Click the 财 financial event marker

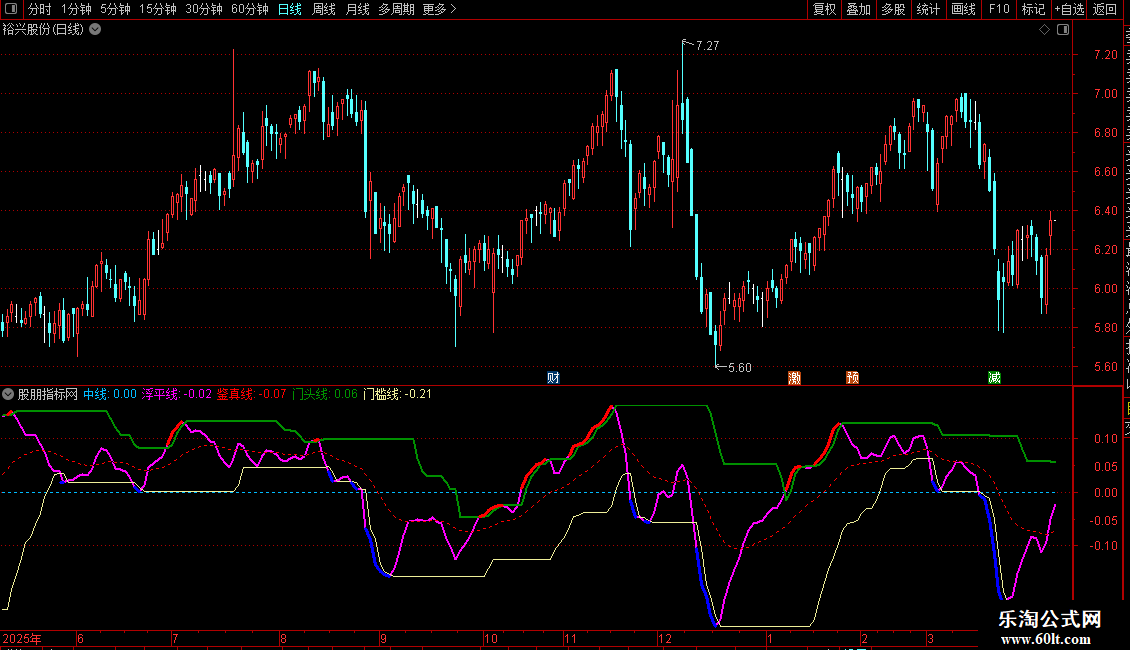coord(553,378)
